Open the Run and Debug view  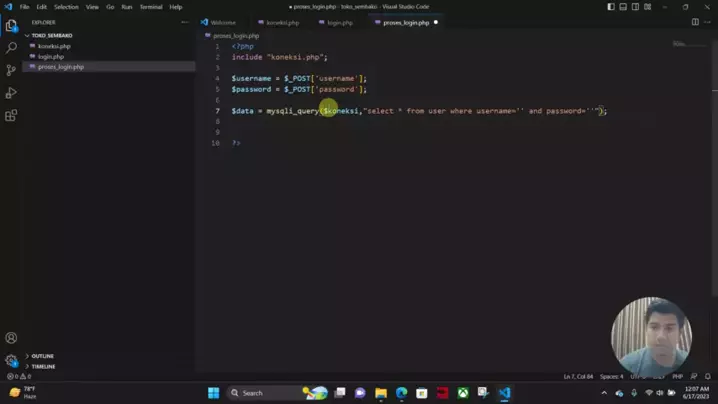[x=12, y=93]
